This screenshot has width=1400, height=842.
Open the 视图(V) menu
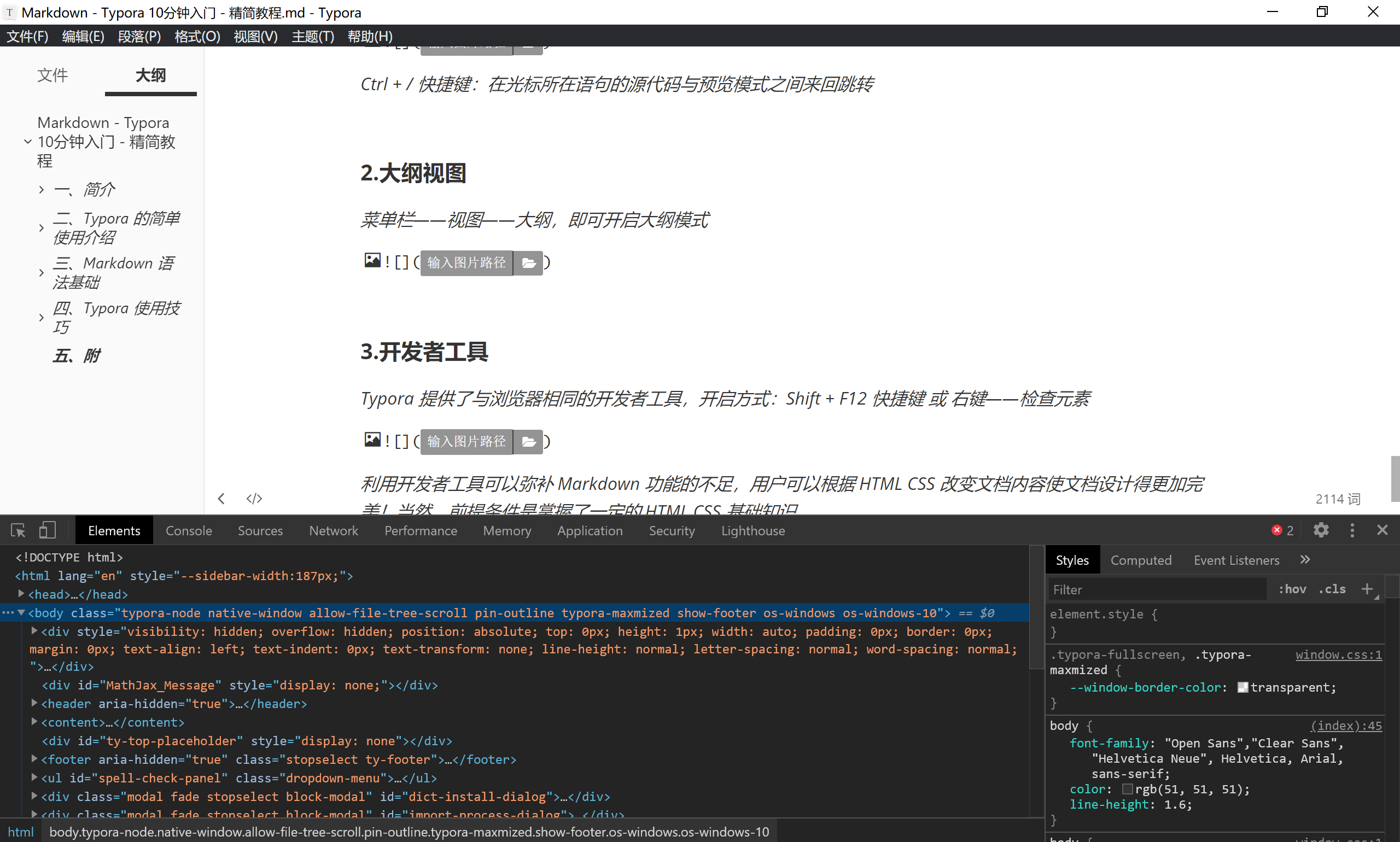pos(255,36)
